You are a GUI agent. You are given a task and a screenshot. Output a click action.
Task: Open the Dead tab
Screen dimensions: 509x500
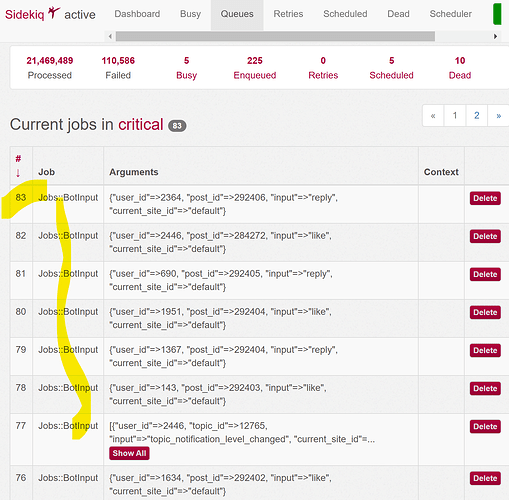(x=398, y=14)
